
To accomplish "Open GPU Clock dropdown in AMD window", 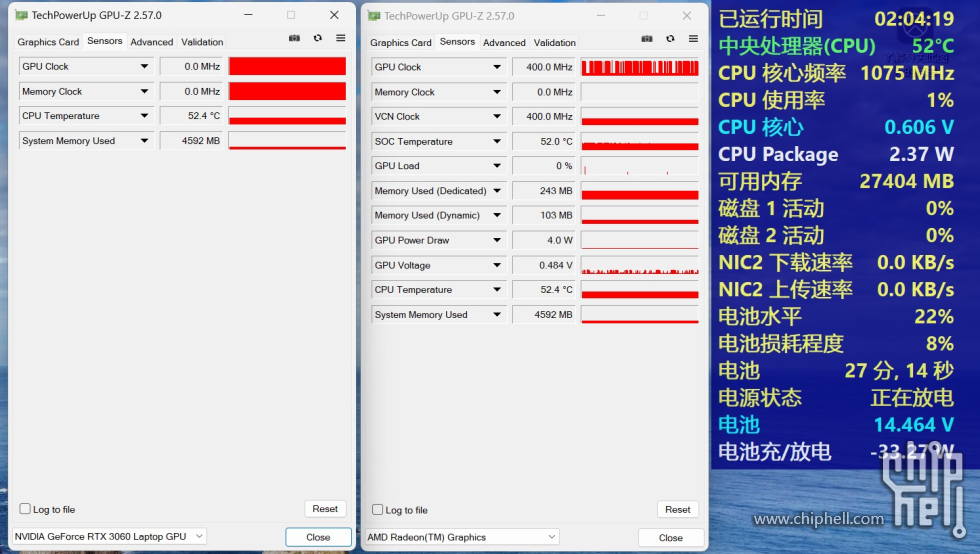I will click(x=497, y=67).
